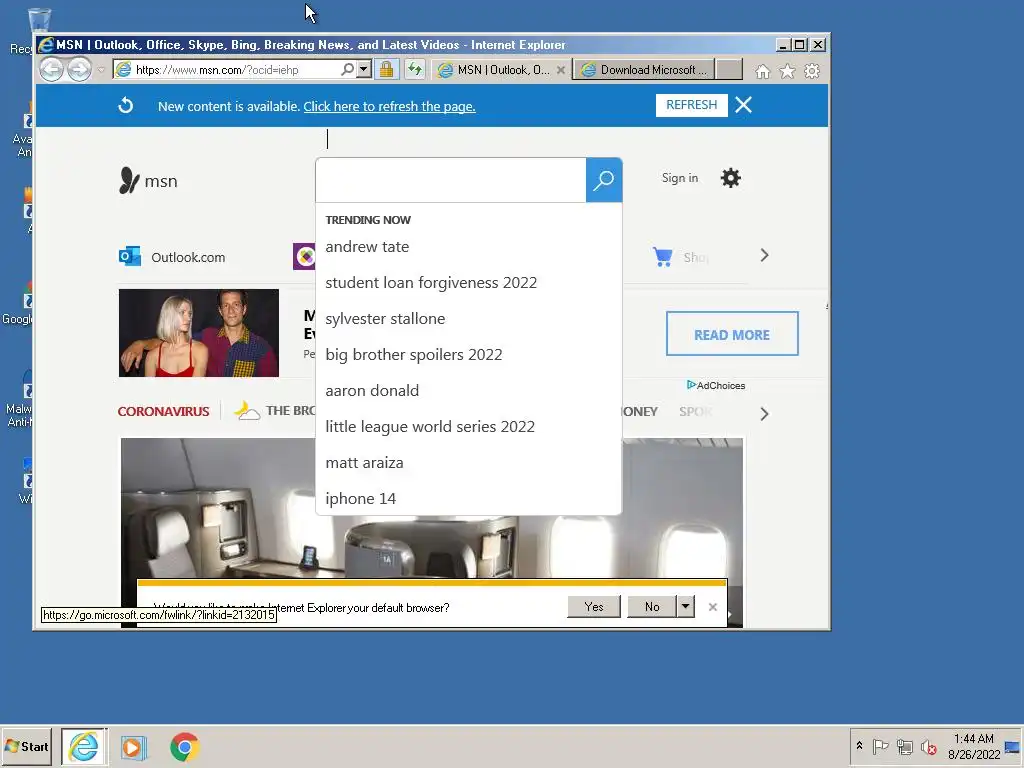The width and height of the screenshot is (1024, 768).
Task: Expand more shortcuts with right chevron
Action: pyautogui.click(x=764, y=255)
